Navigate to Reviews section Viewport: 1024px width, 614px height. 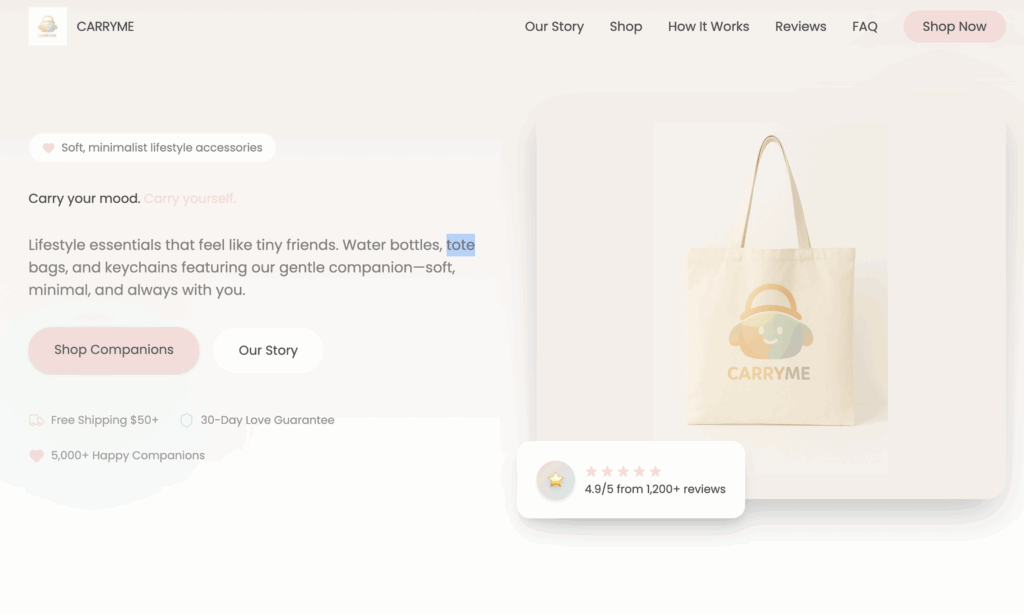click(x=801, y=27)
